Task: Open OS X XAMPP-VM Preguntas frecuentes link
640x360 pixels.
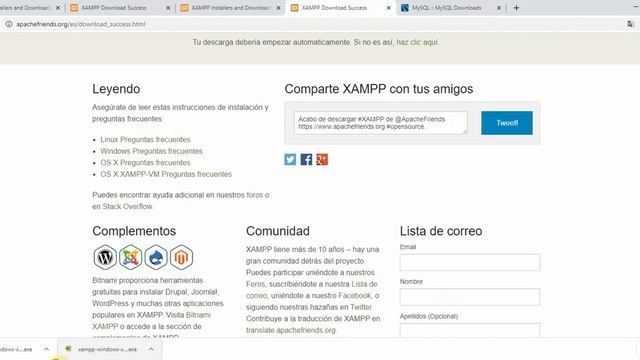Action: click(x=166, y=174)
